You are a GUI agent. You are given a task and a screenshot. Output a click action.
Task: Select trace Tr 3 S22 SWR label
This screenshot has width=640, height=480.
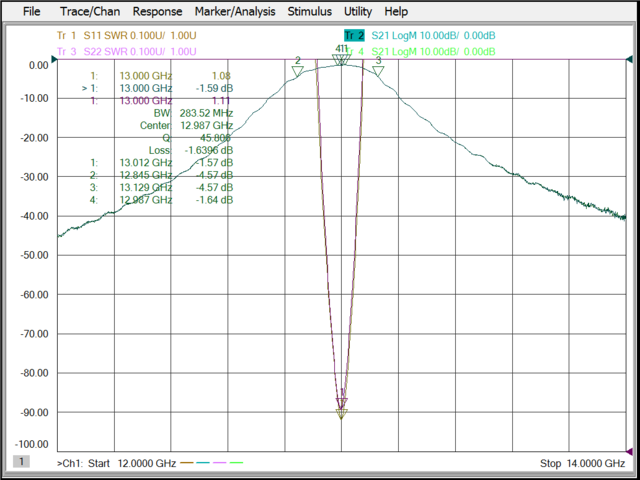[127, 52]
